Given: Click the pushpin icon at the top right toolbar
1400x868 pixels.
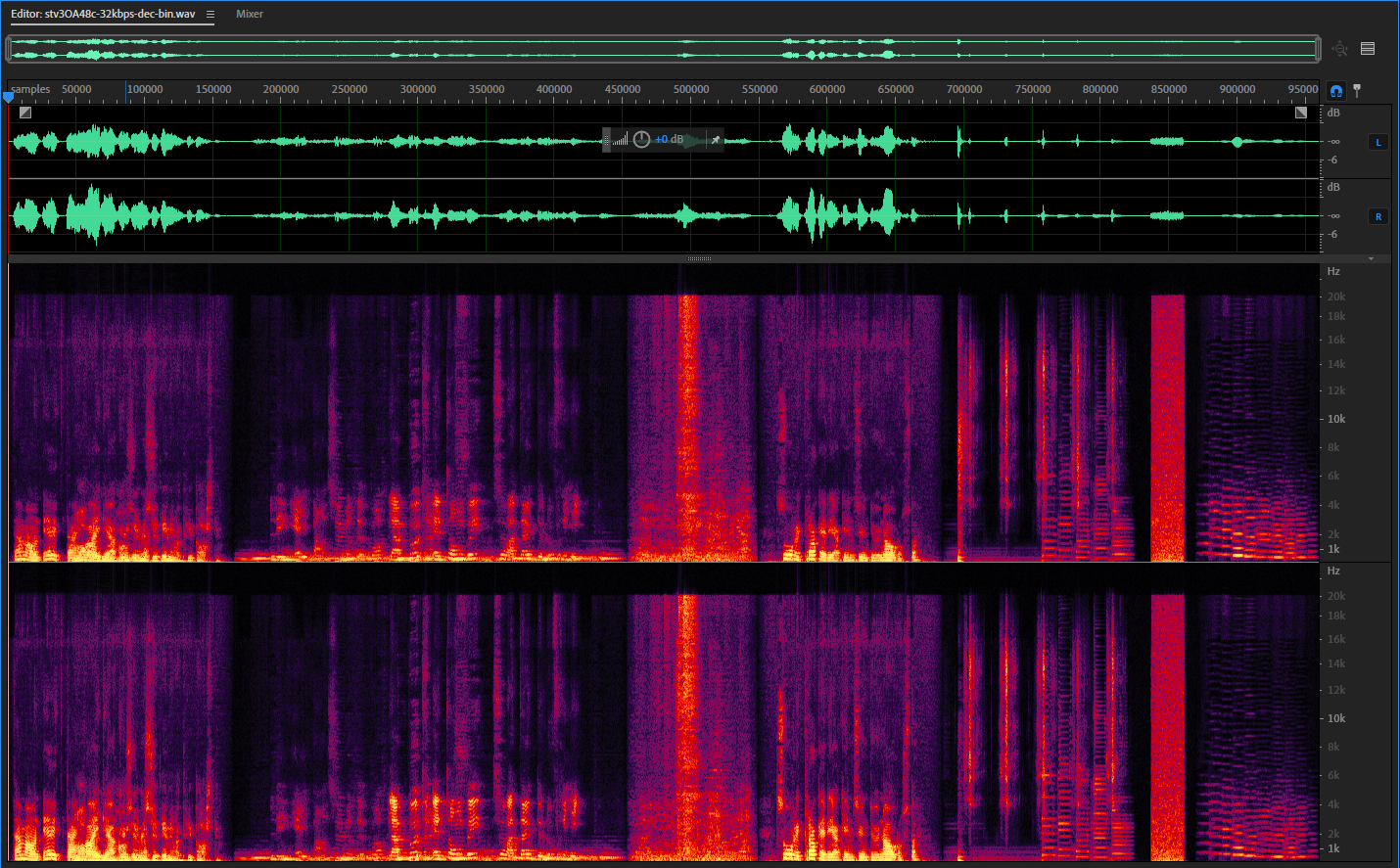Looking at the screenshot, I should [1356, 90].
